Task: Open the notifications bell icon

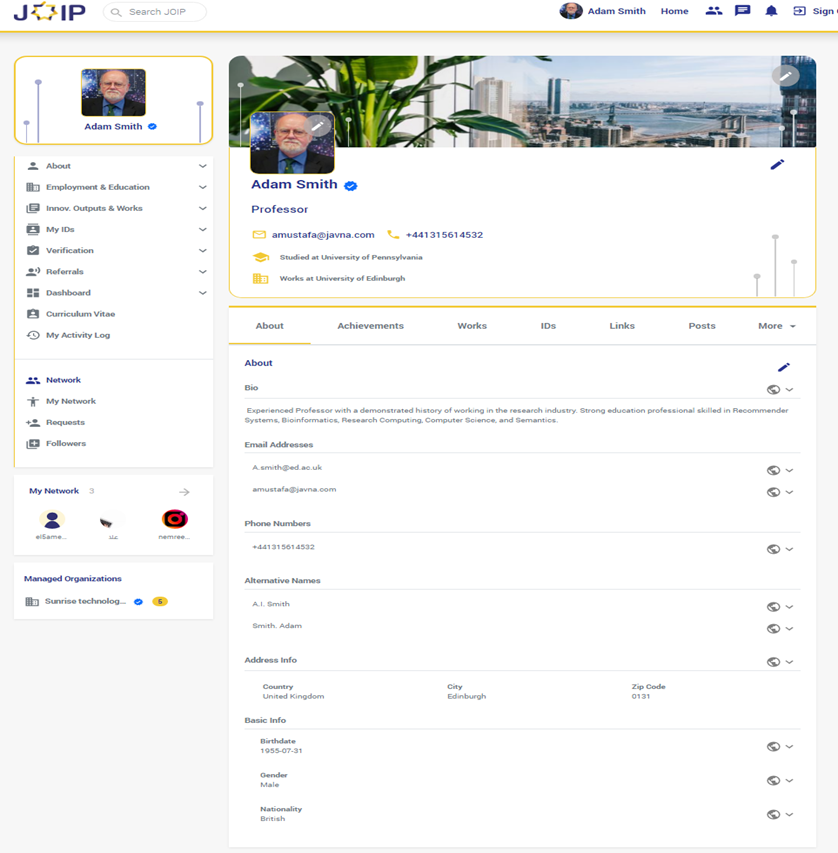Action: tap(771, 11)
